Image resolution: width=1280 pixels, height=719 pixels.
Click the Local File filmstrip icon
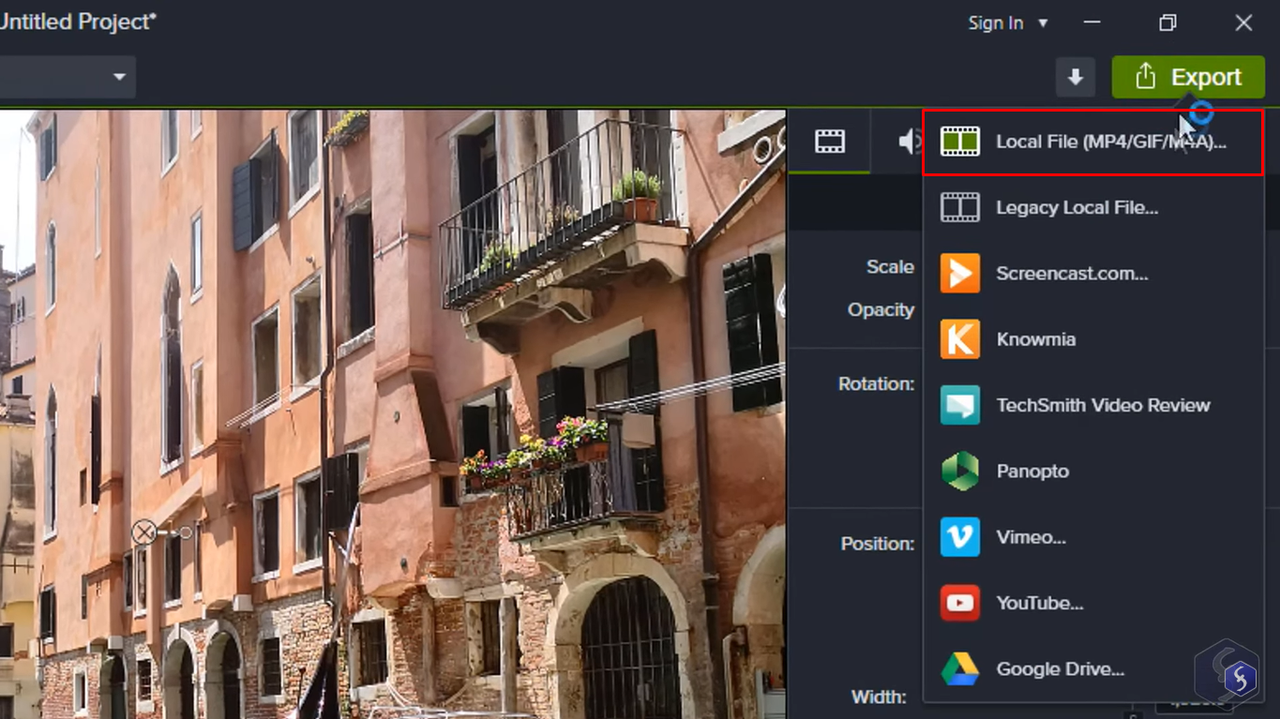click(960, 142)
